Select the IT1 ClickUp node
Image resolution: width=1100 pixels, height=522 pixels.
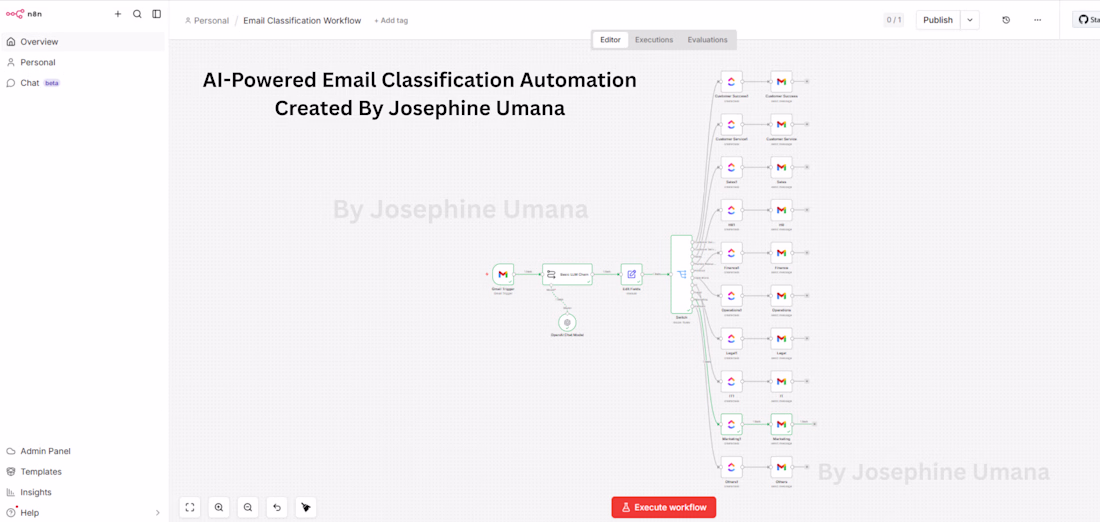pos(732,381)
